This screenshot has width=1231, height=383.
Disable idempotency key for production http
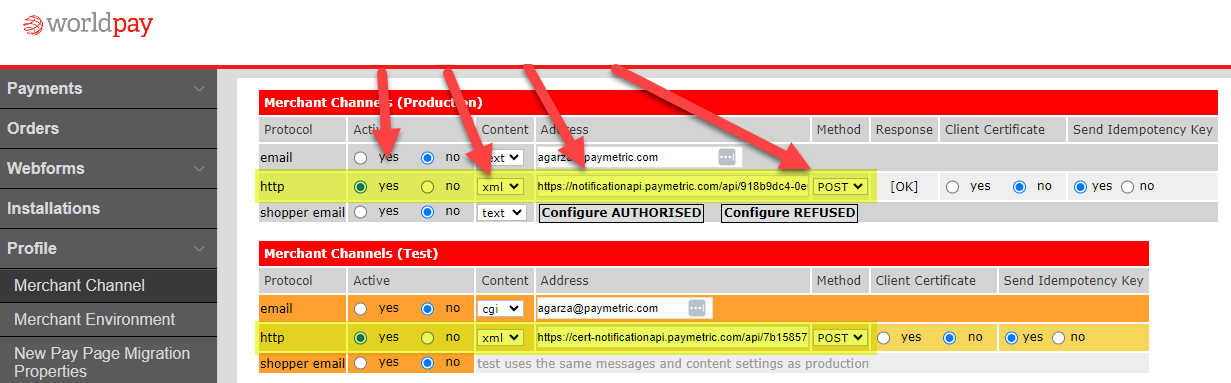click(x=1128, y=186)
